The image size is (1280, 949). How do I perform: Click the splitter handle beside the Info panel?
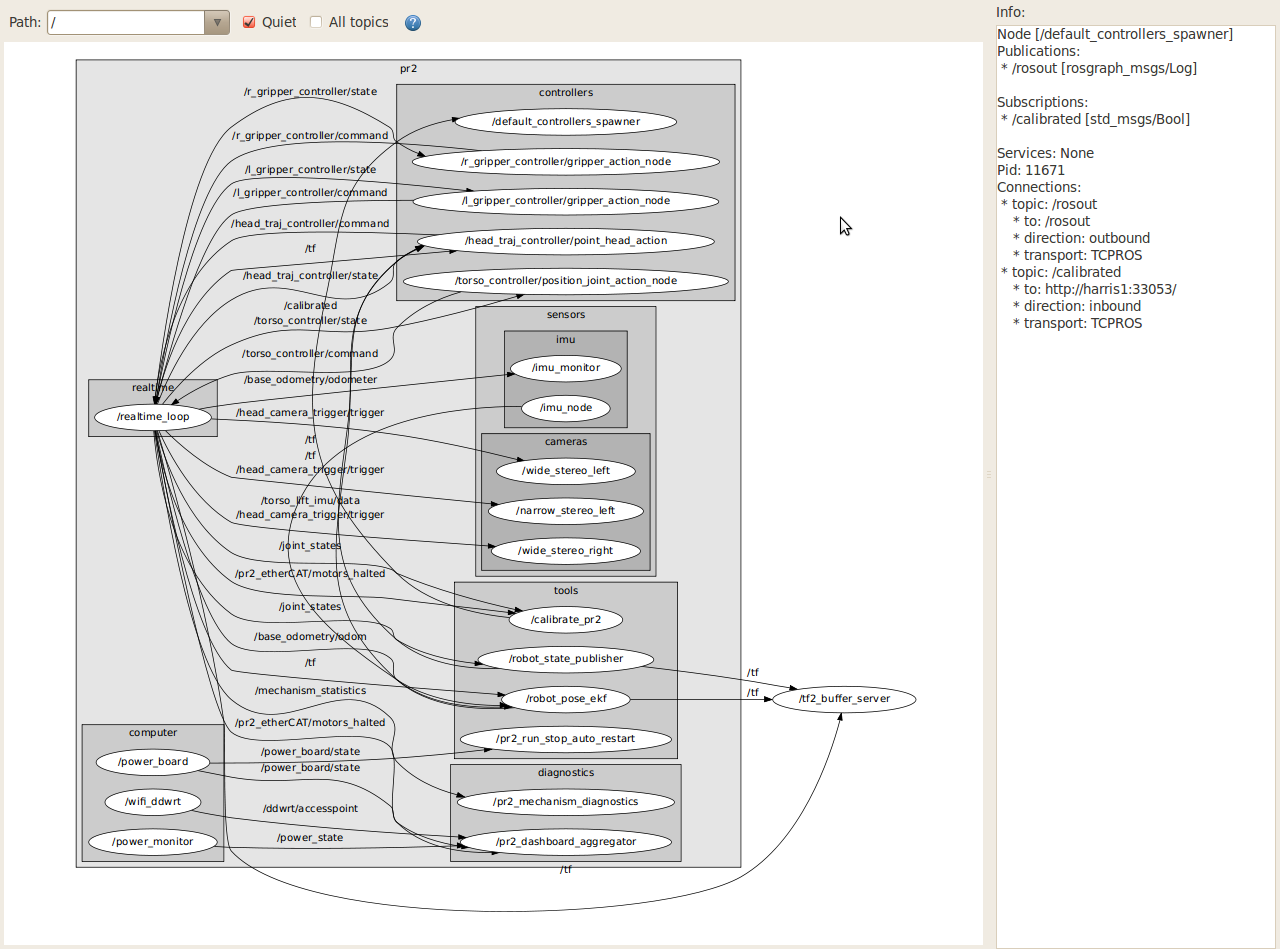pyautogui.click(x=989, y=474)
